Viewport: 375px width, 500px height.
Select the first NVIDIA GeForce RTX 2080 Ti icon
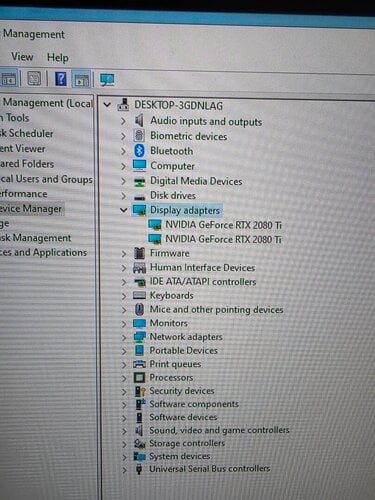[155, 225]
